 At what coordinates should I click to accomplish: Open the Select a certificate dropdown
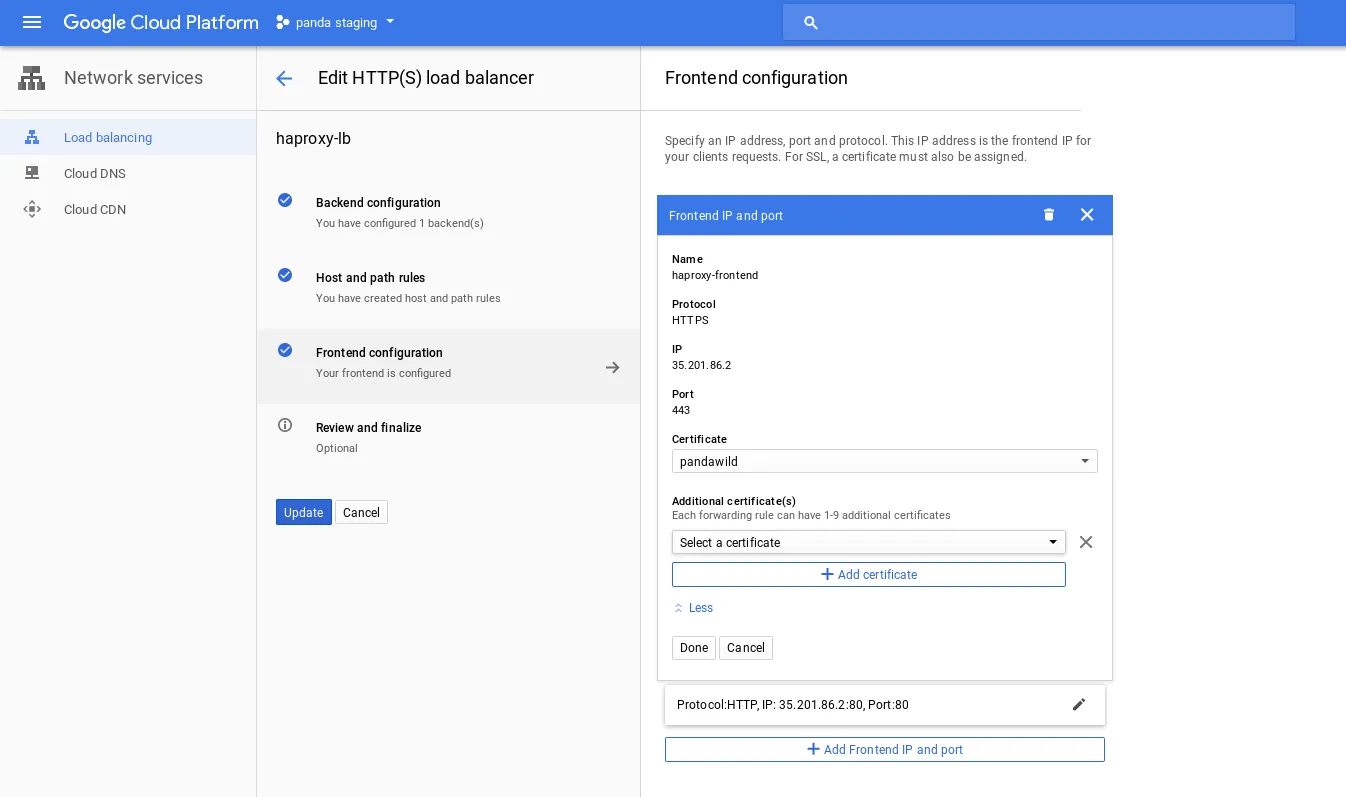(x=868, y=542)
